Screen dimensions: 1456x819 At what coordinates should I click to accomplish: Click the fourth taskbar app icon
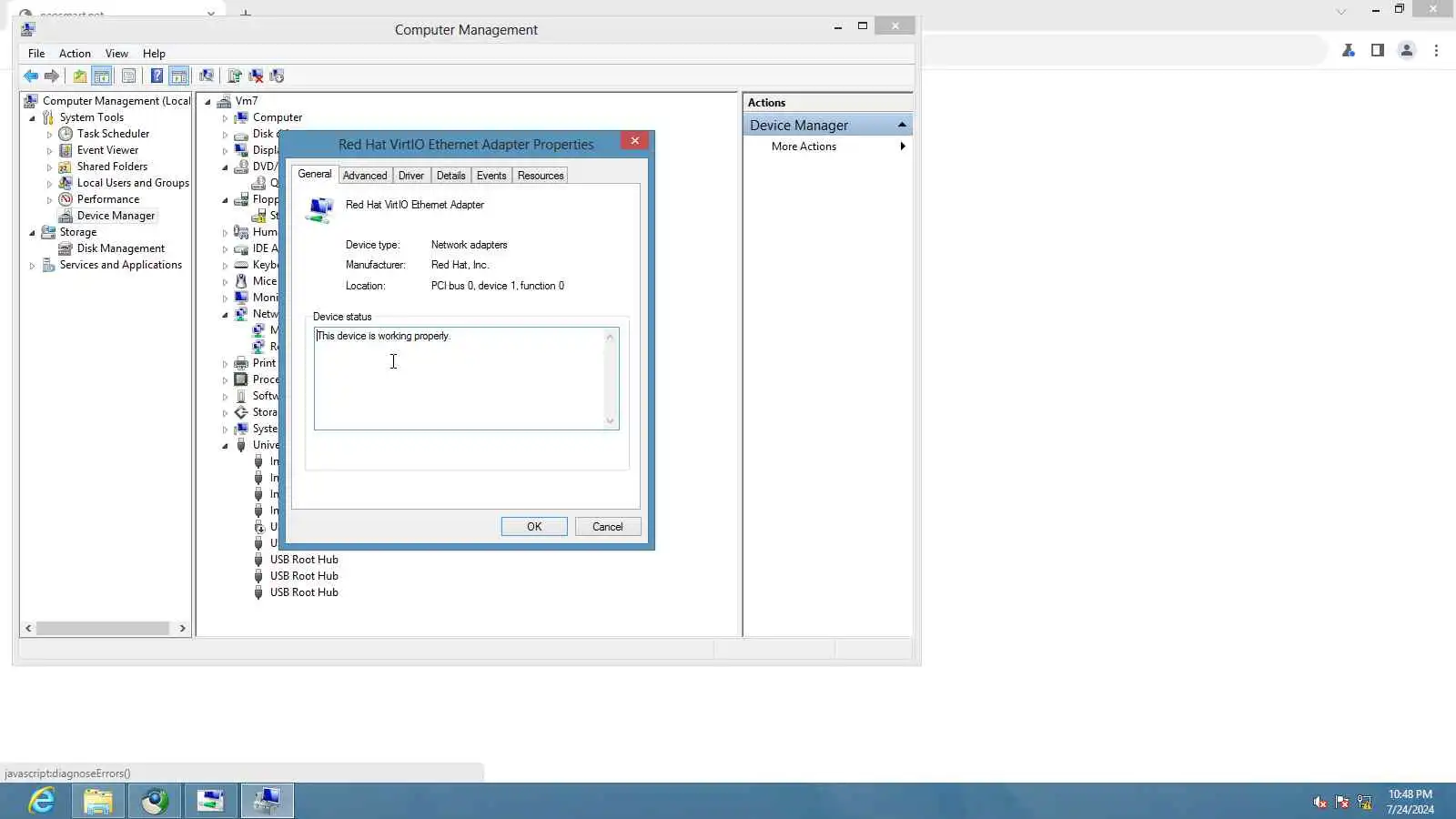click(x=211, y=801)
